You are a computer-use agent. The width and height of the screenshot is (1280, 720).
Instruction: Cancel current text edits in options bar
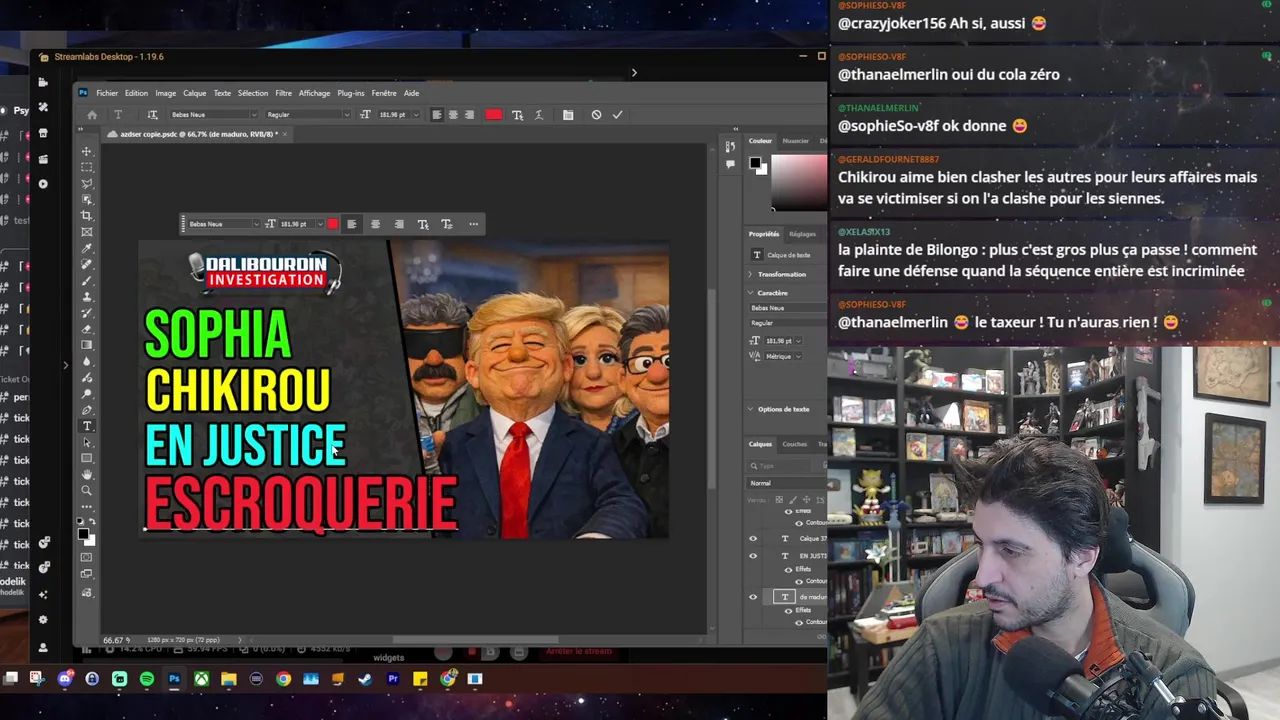[596, 115]
